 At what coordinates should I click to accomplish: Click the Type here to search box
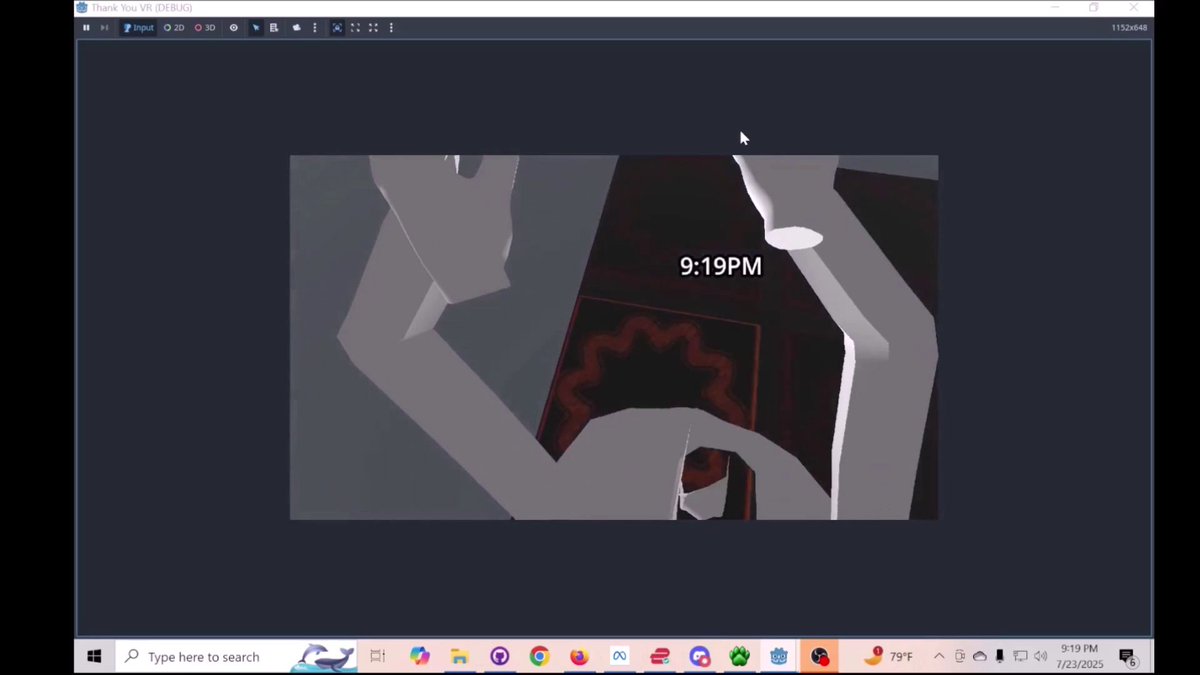point(230,656)
